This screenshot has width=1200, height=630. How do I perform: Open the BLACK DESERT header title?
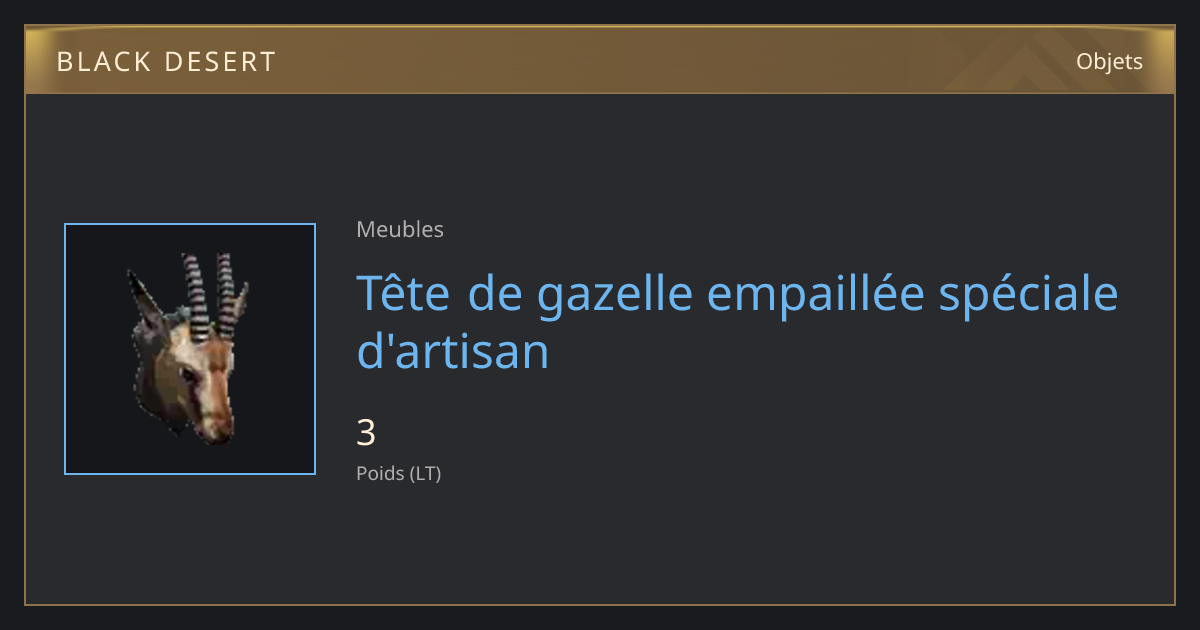pyautogui.click(x=166, y=62)
